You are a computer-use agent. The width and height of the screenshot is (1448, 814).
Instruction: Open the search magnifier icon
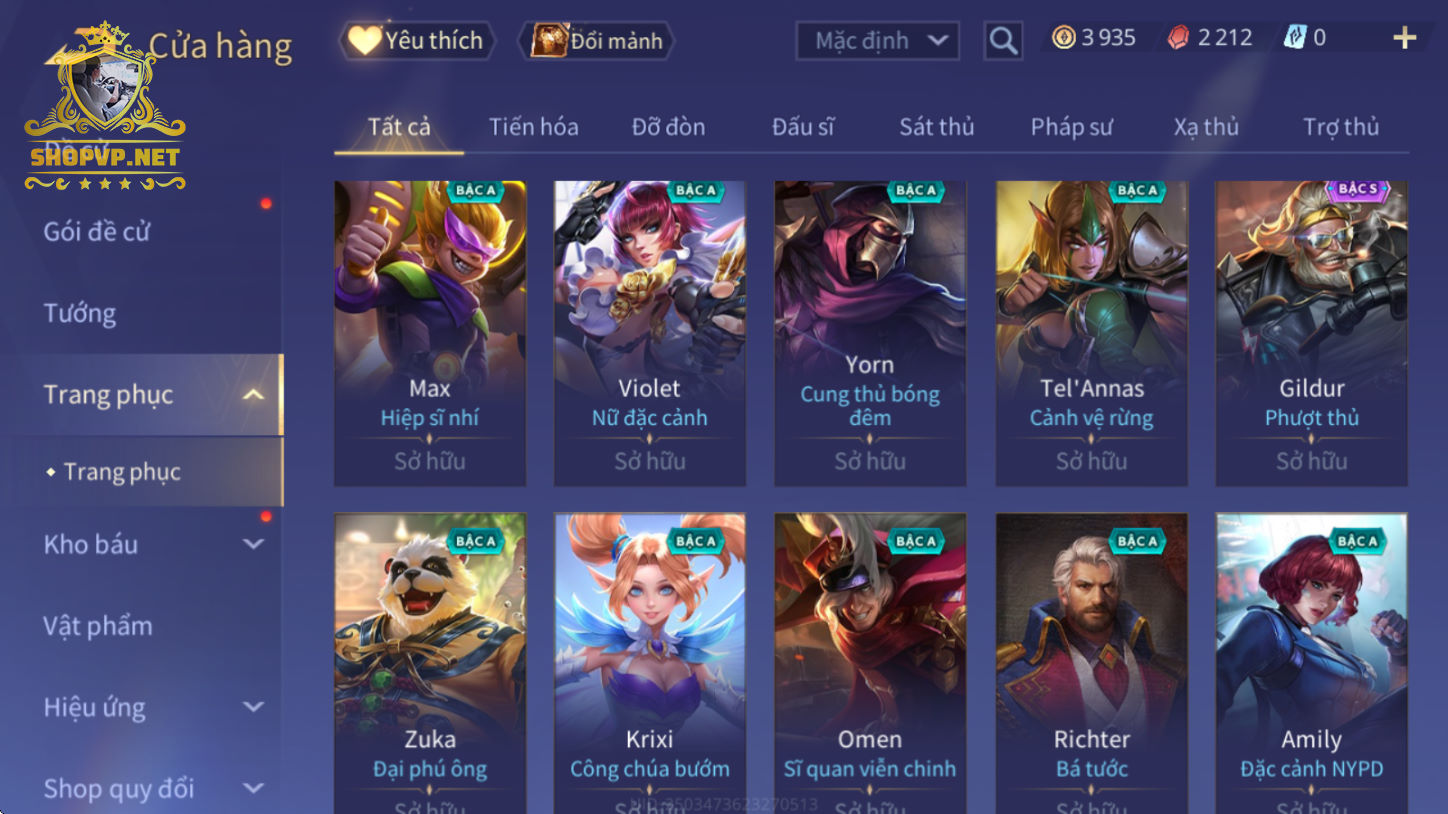[1003, 41]
